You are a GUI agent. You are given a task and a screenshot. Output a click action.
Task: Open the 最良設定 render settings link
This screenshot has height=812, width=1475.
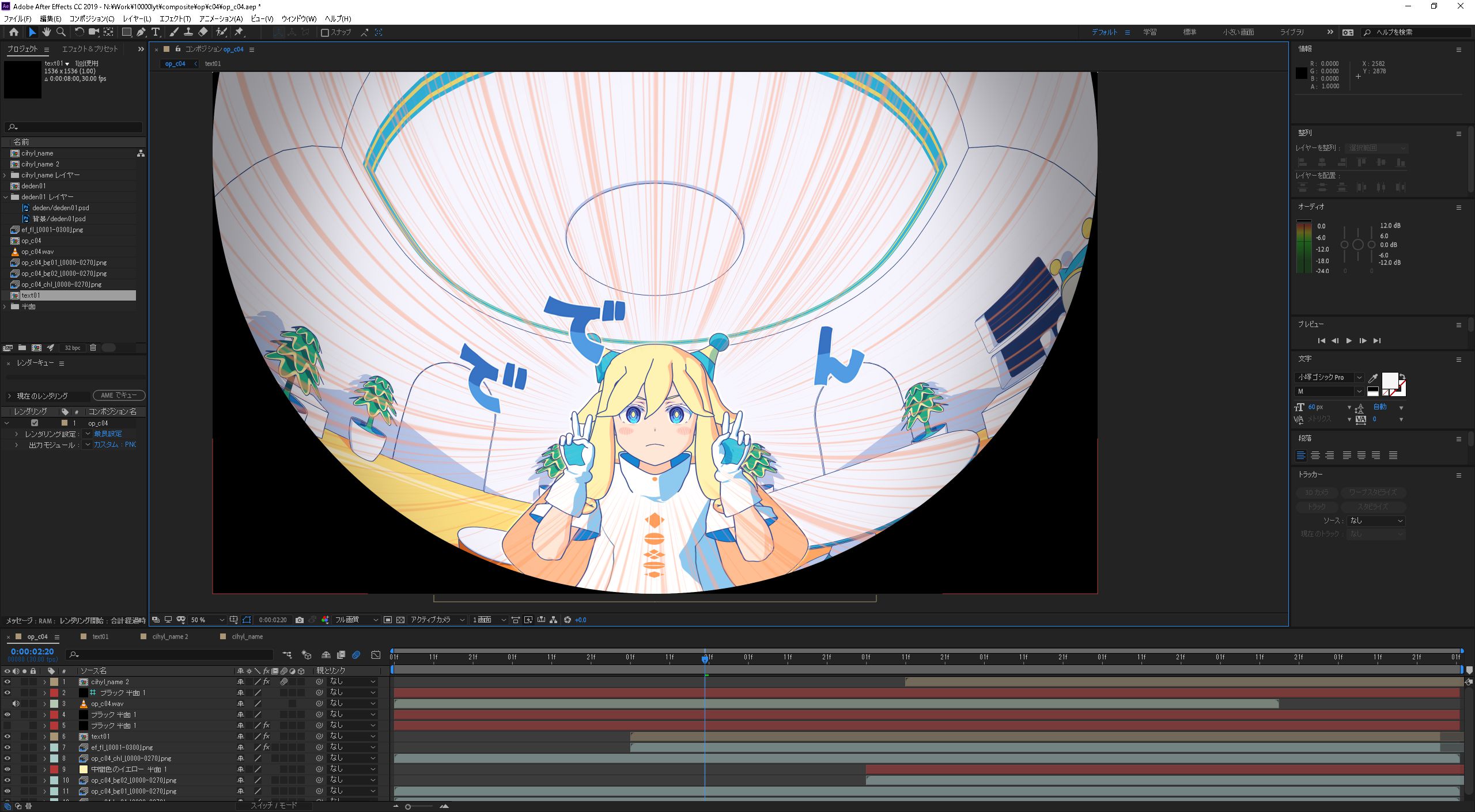point(108,434)
